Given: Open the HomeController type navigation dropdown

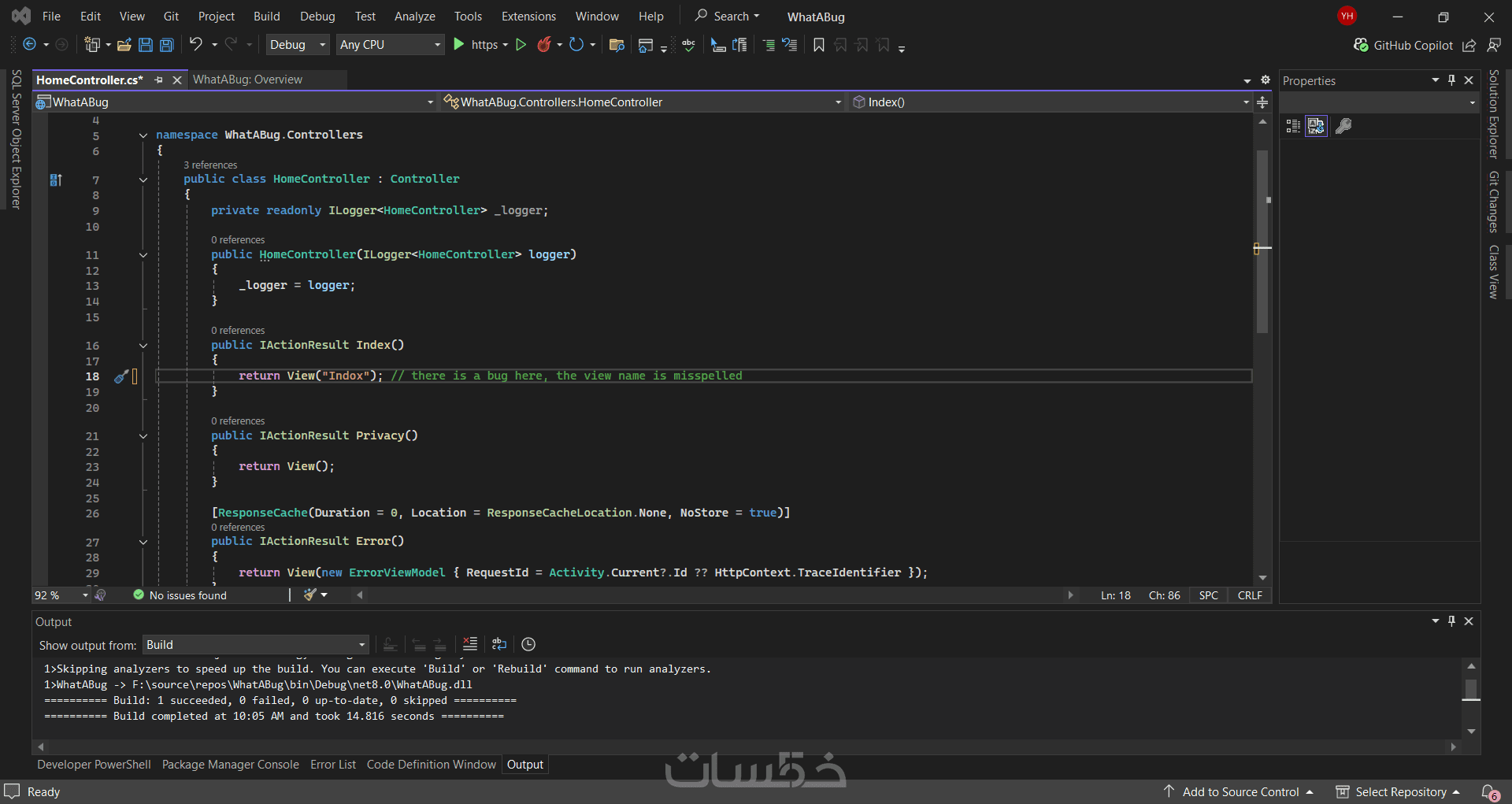Looking at the screenshot, I should 643,102.
